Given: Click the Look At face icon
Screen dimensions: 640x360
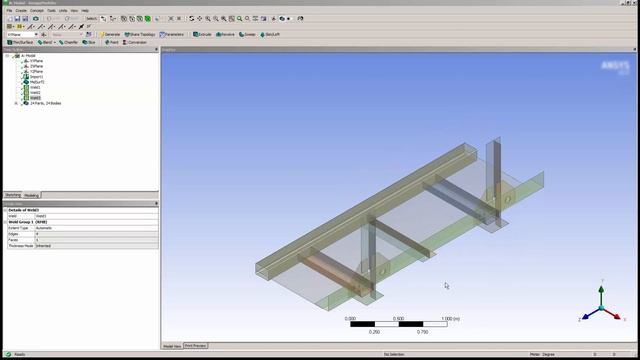Looking at the screenshot, I should (264, 19).
